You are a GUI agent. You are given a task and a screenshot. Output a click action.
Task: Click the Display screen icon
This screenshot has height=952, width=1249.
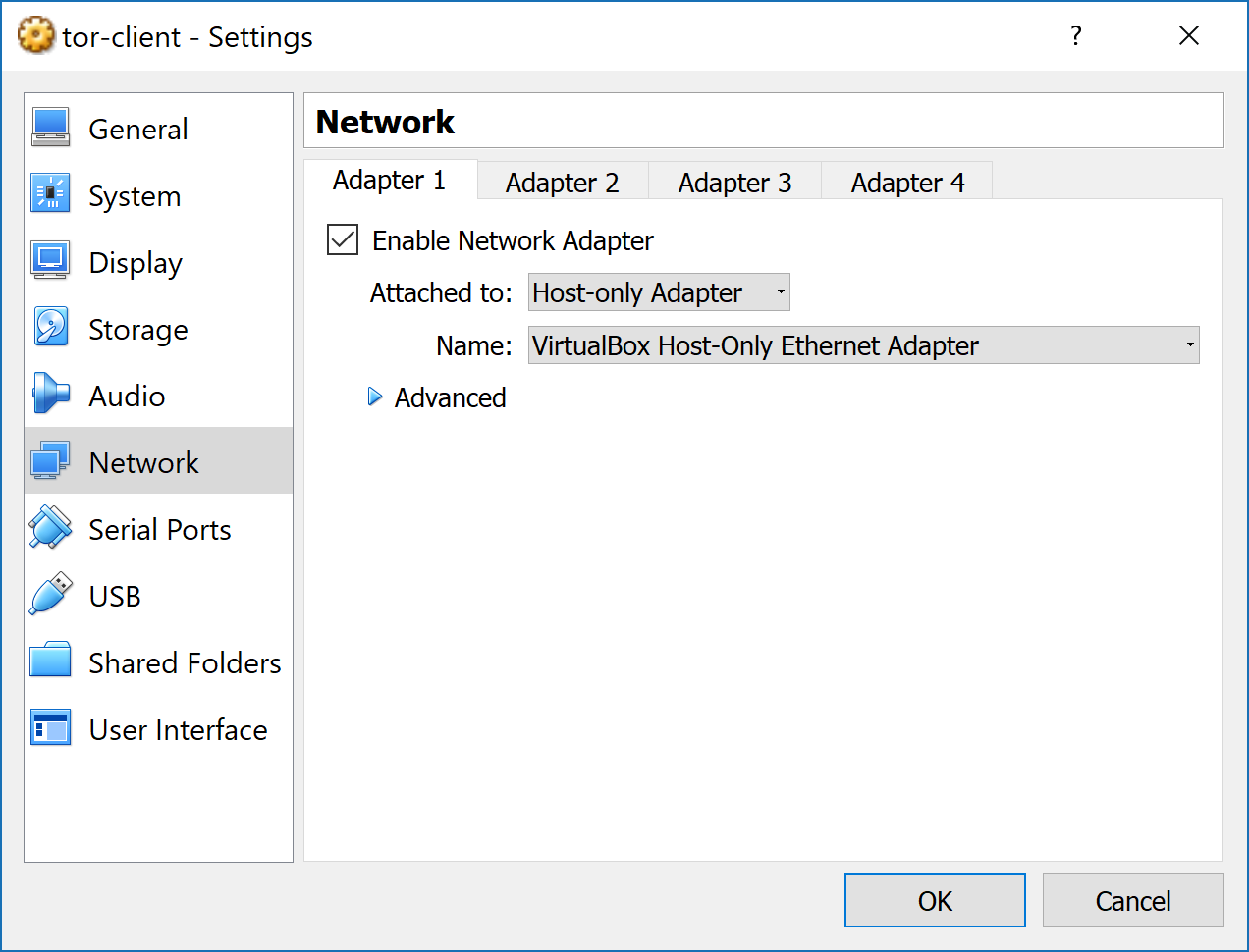[x=50, y=261]
